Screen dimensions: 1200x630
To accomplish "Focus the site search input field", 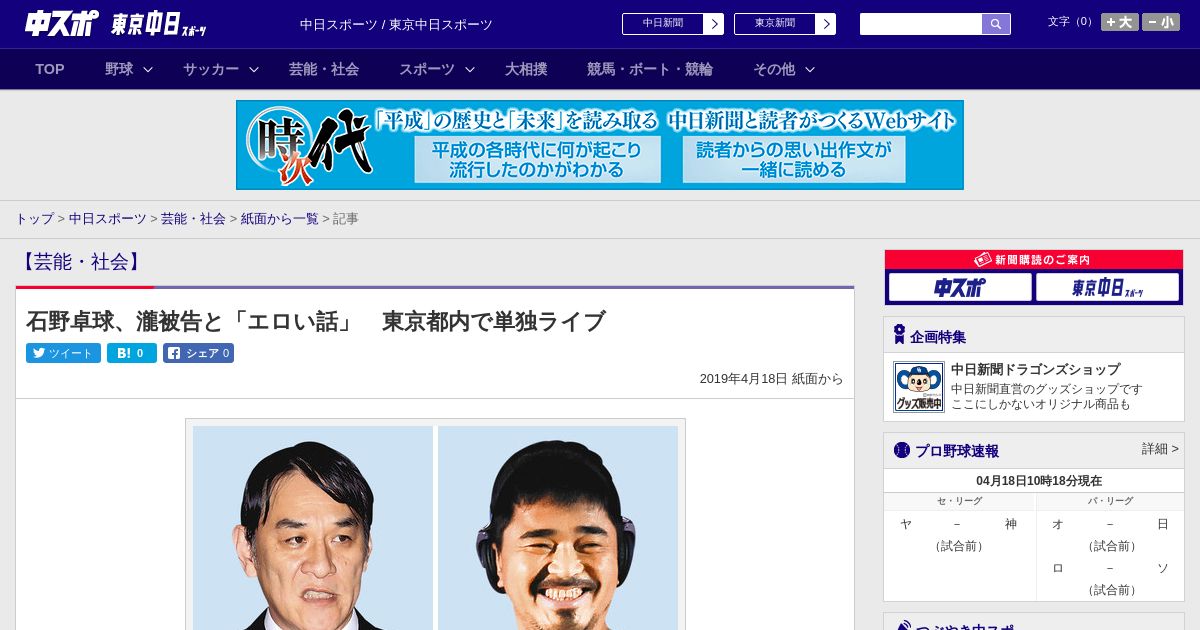I will 921,24.
